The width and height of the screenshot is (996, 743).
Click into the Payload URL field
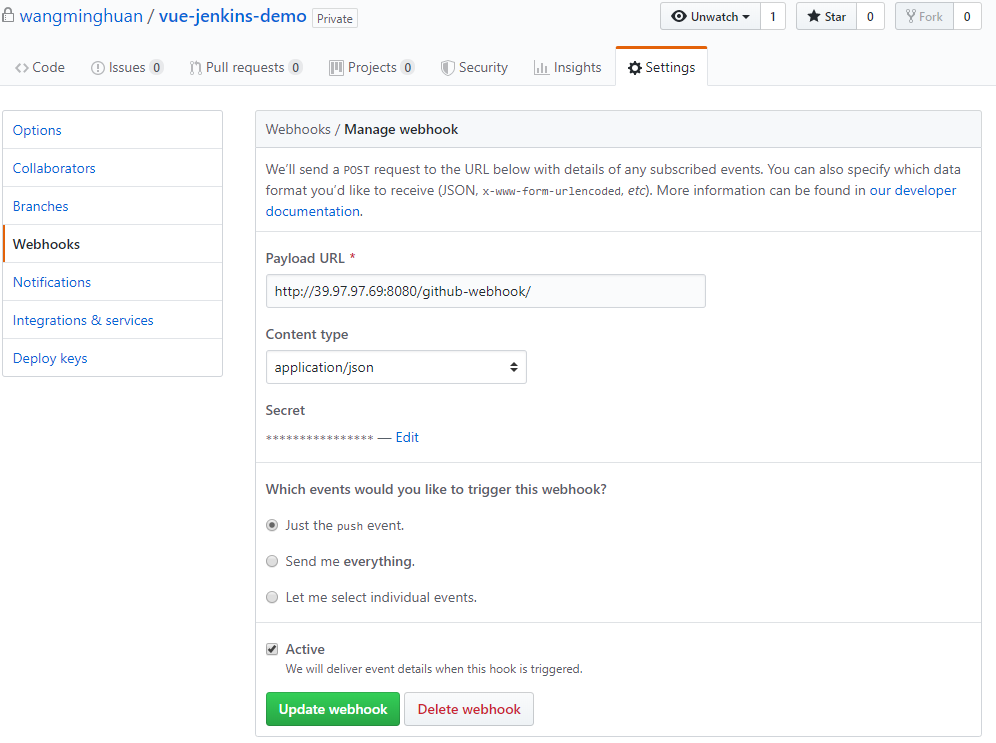coord(485,291)
